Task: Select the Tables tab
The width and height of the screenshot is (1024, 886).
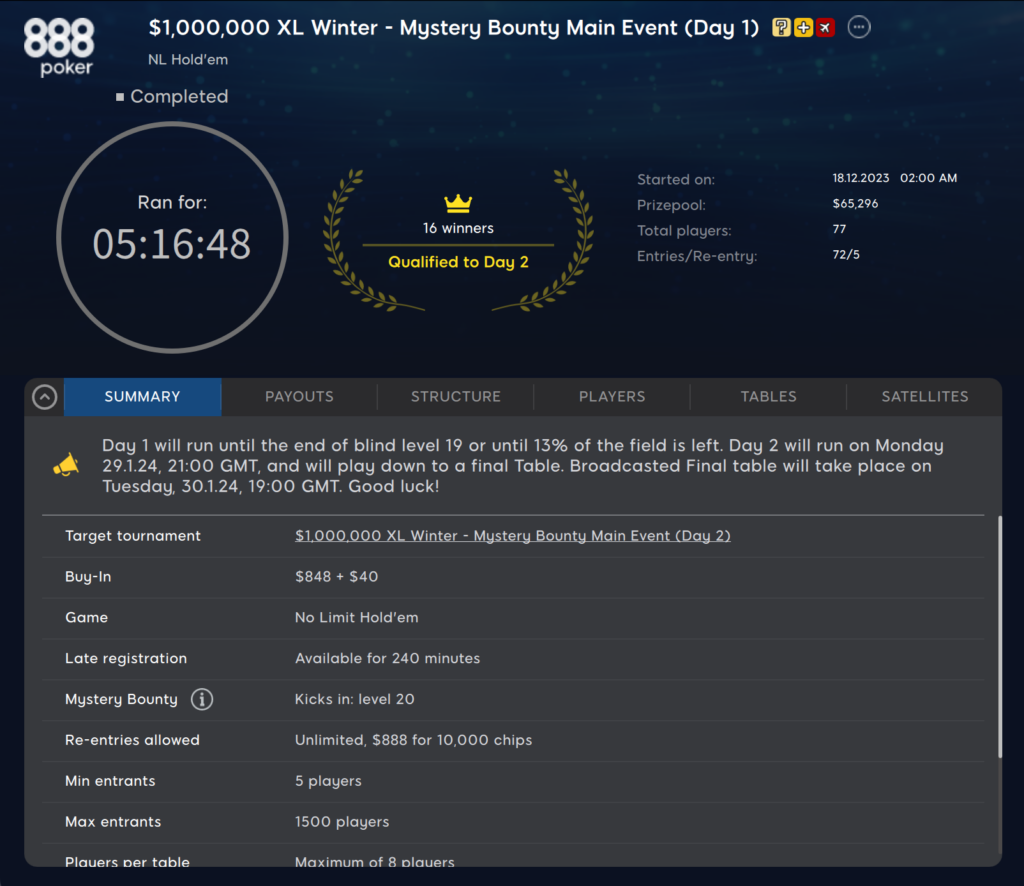Action: [x=768, y=397]
